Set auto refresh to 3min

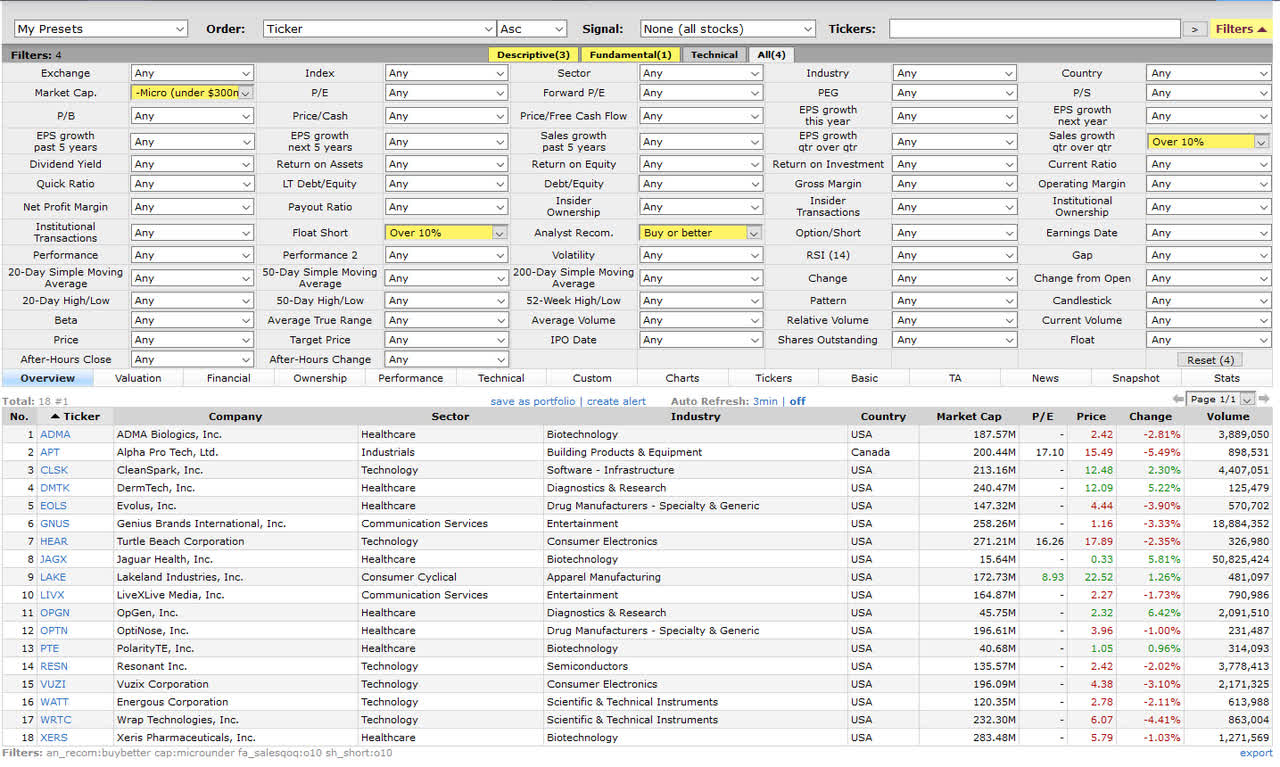(765, 401)
